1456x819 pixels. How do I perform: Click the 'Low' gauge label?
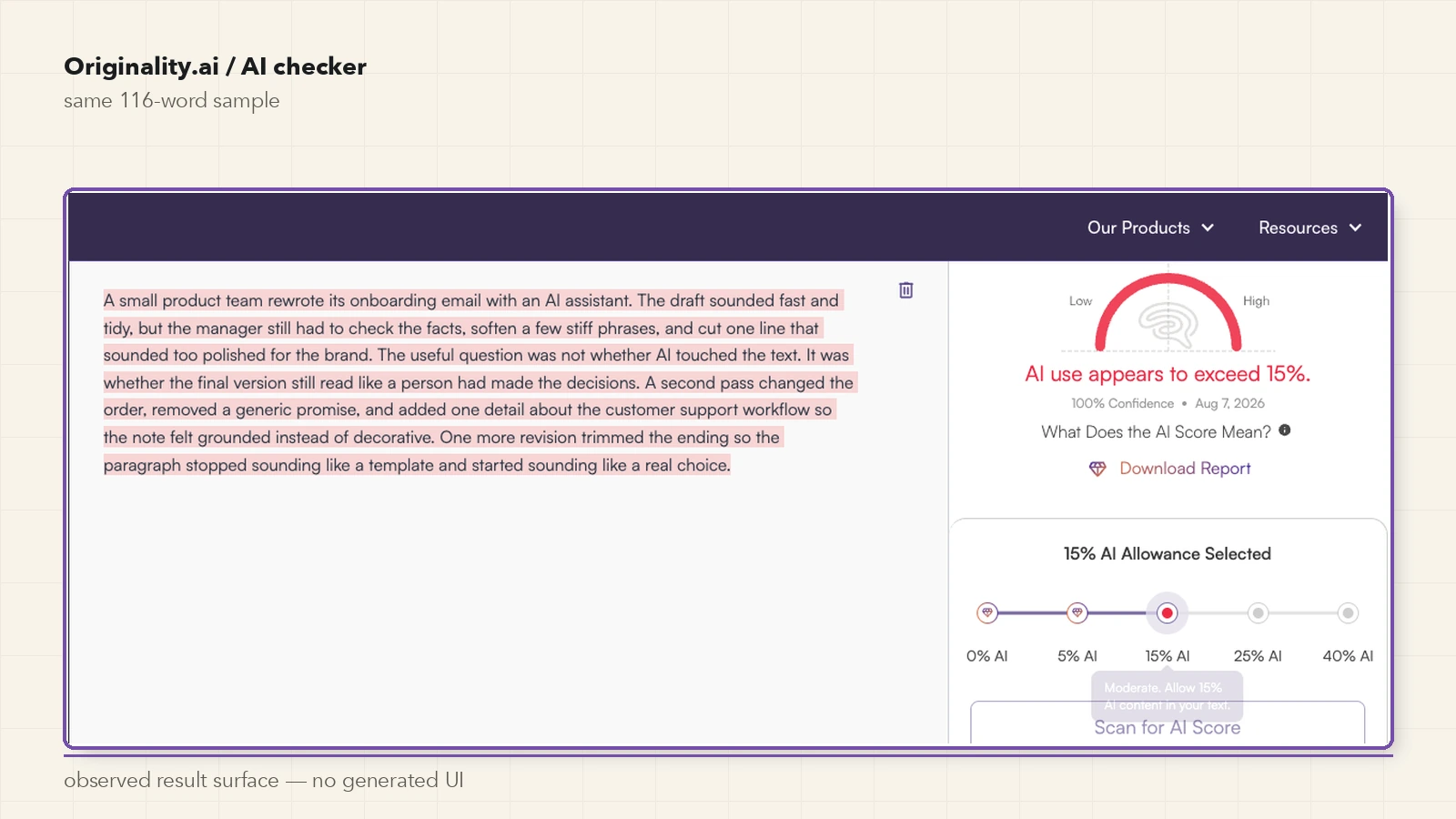1080,301
